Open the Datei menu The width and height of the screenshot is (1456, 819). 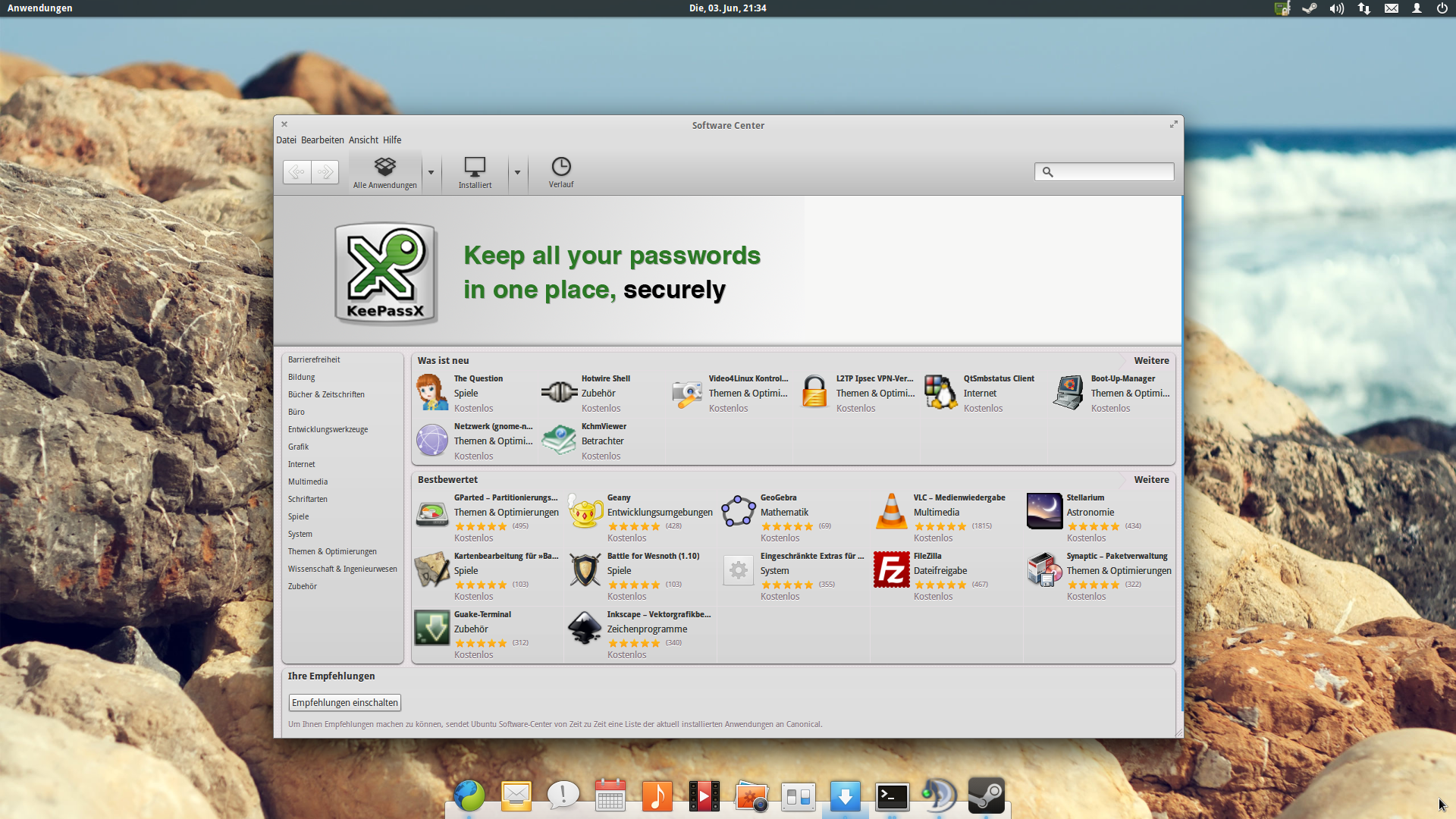(x=286, y=140)
